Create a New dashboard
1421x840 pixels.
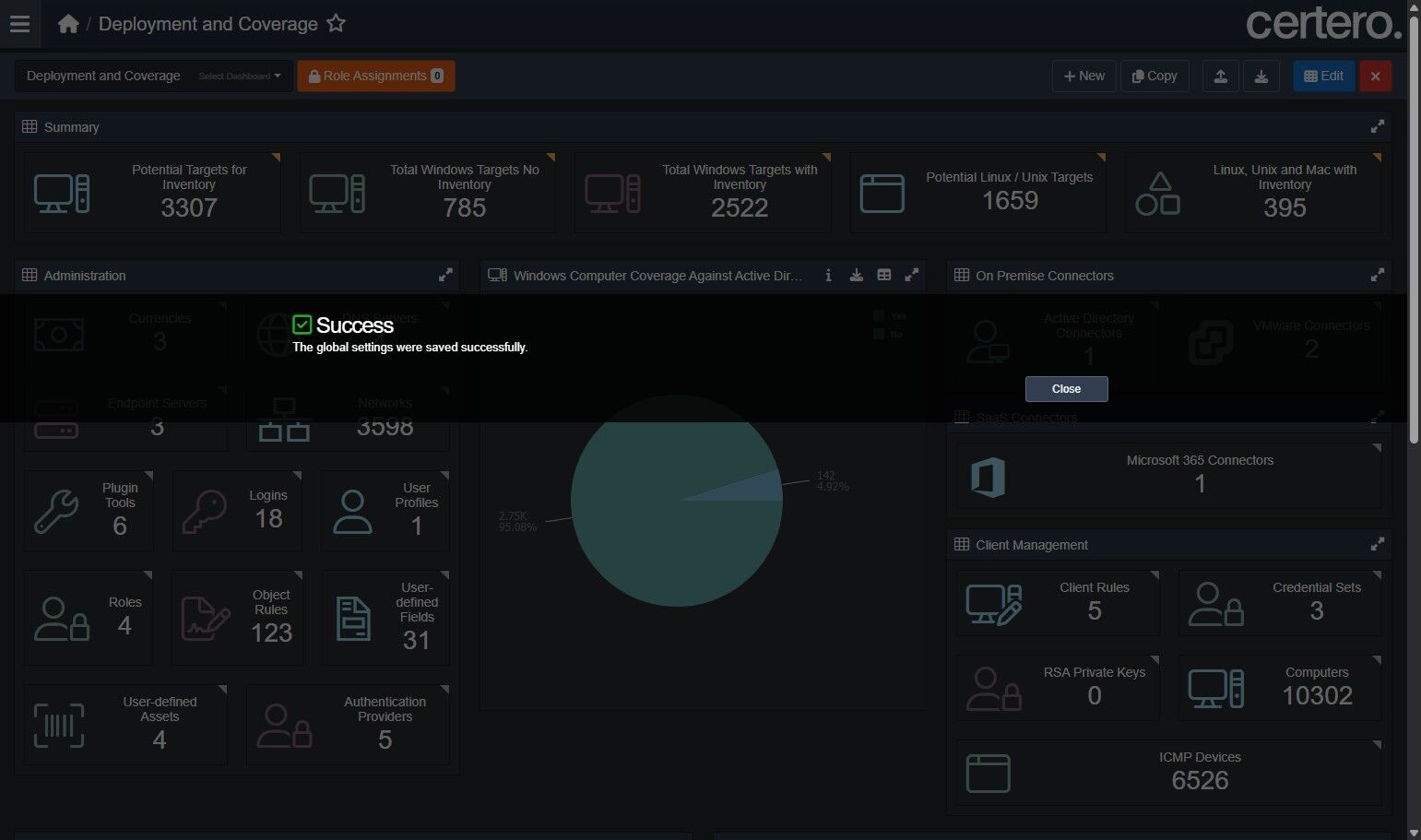(1084, 76)
